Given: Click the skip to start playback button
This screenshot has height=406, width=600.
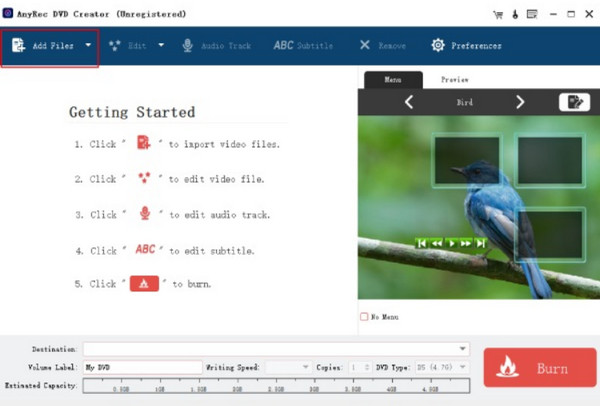Looking at the screenshot, I should (x=422, y=243).
